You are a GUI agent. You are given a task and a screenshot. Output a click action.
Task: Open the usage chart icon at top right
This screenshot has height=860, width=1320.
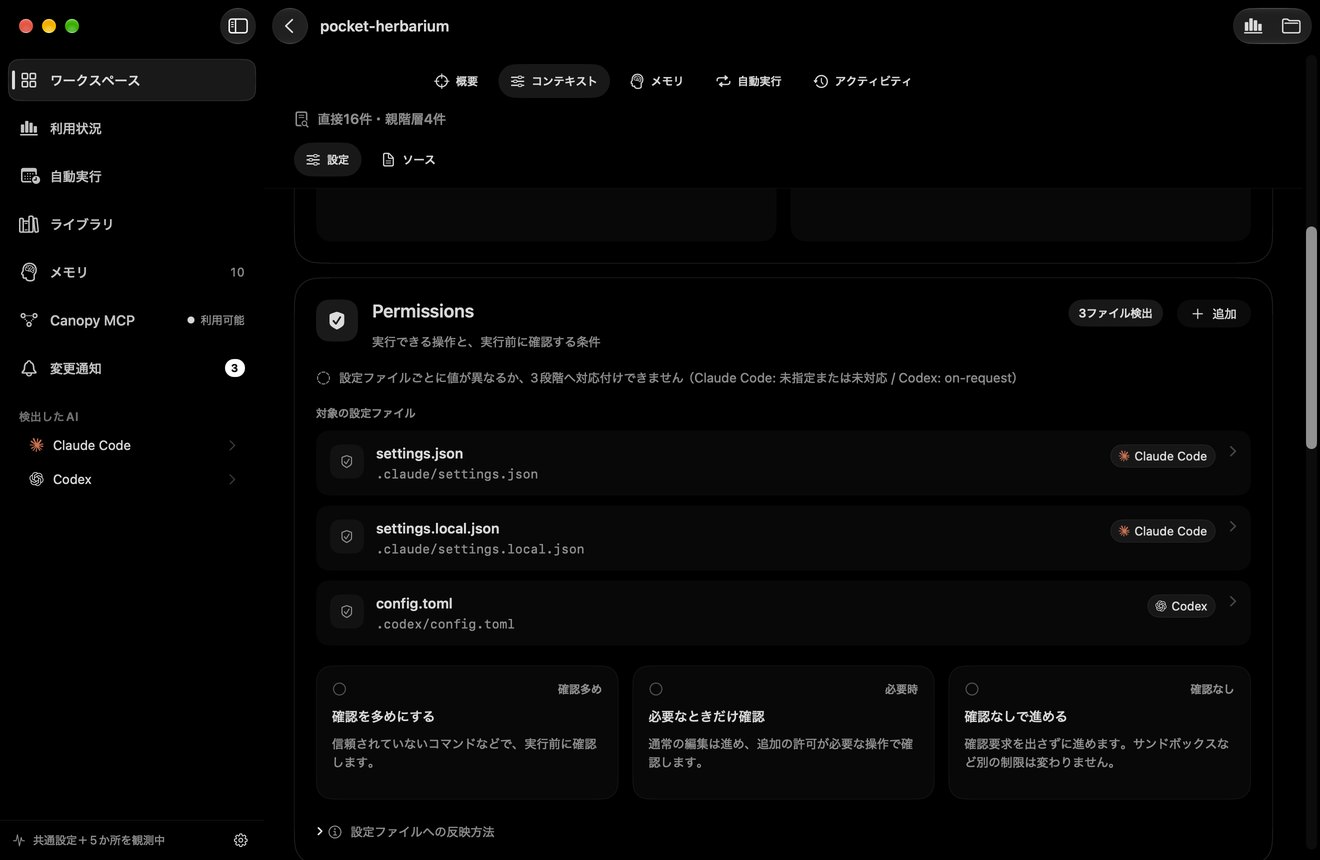(x=1253, y=26)
